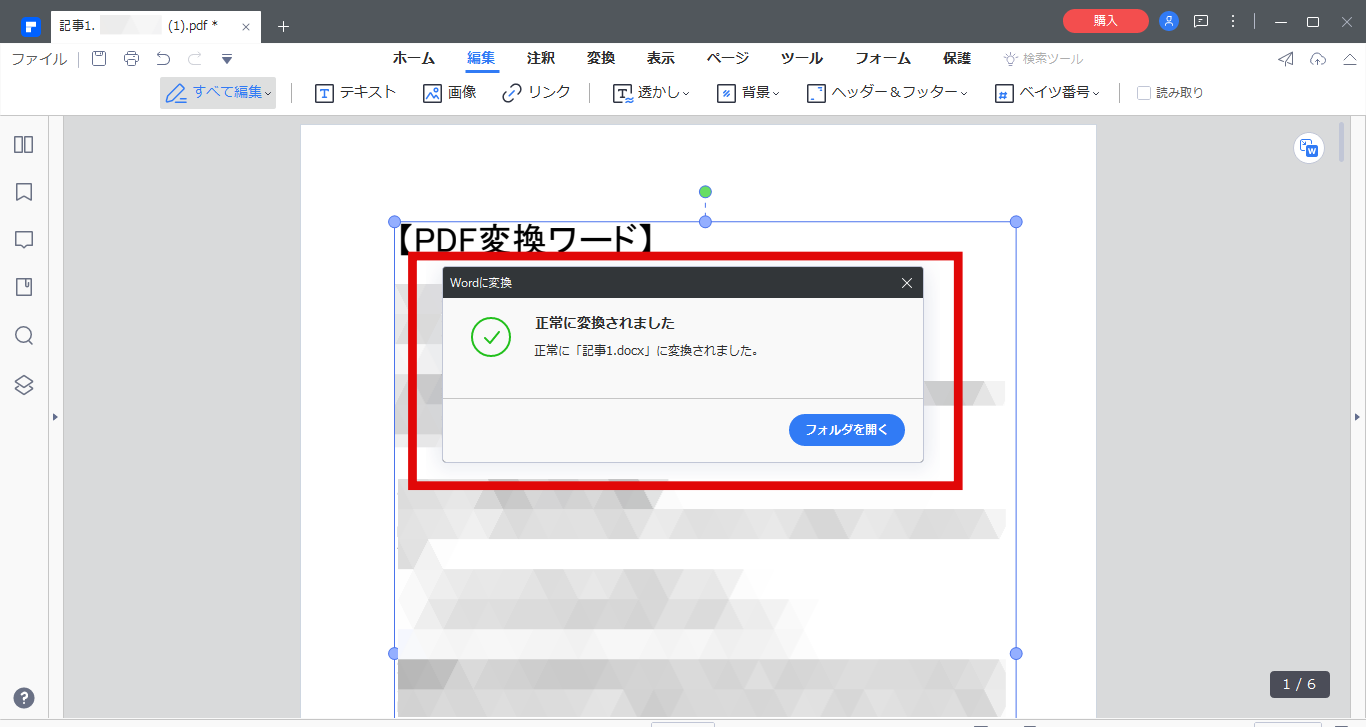Click the help question mark icon

[24, 698]
